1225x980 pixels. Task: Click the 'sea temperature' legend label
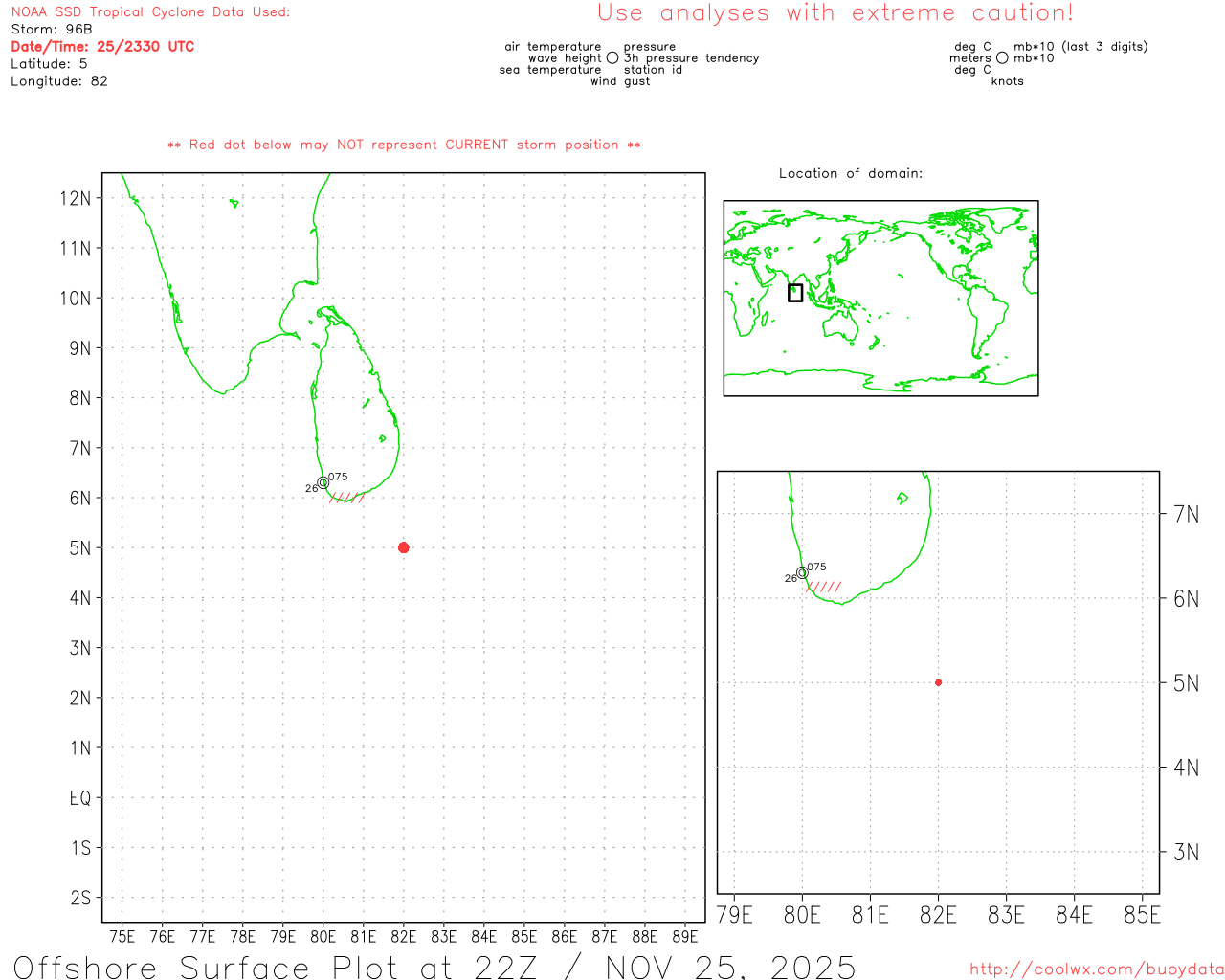550,70
